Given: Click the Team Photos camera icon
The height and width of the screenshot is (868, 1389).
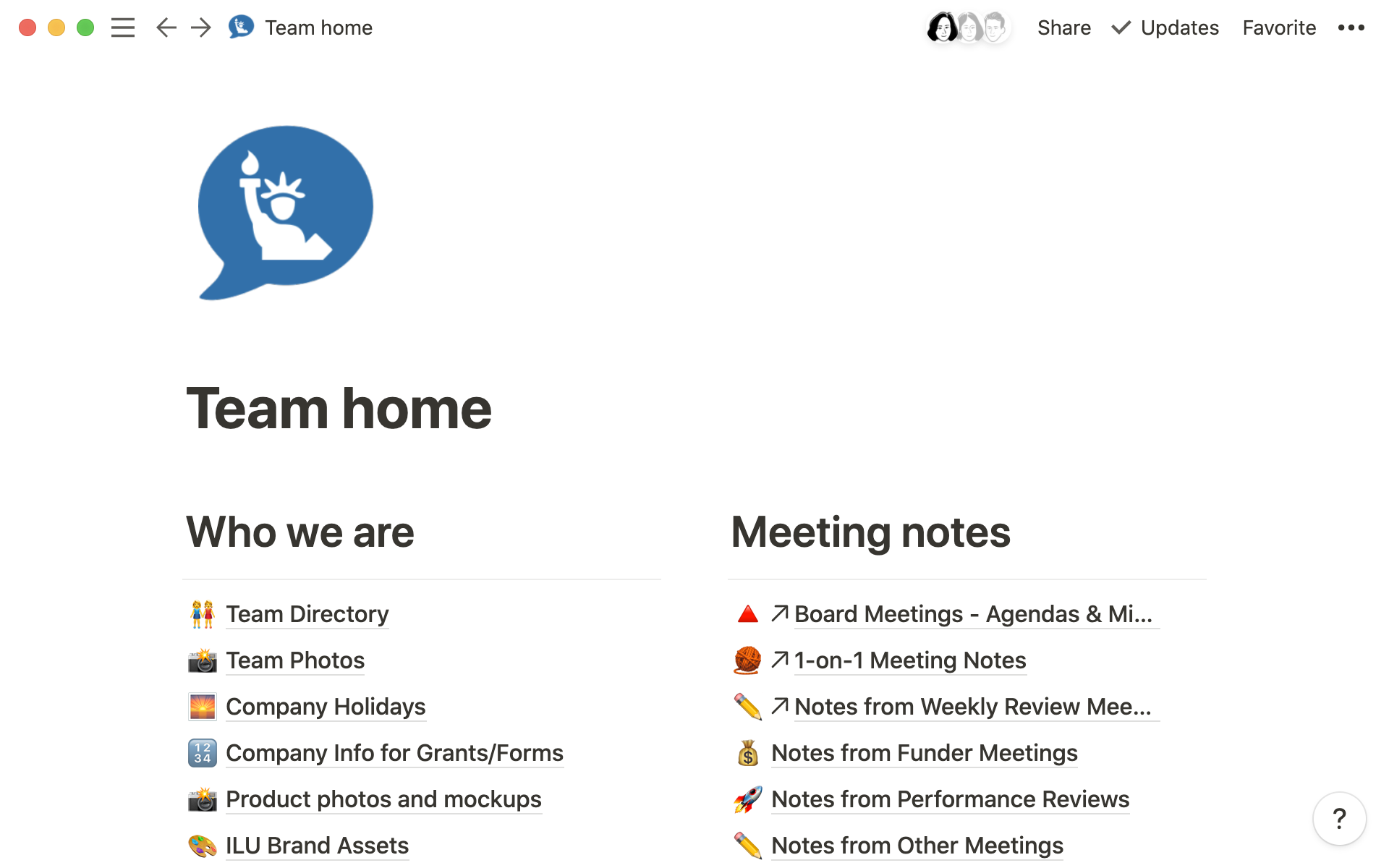Looking at the screenshot, I should click(x=203, y=660).
